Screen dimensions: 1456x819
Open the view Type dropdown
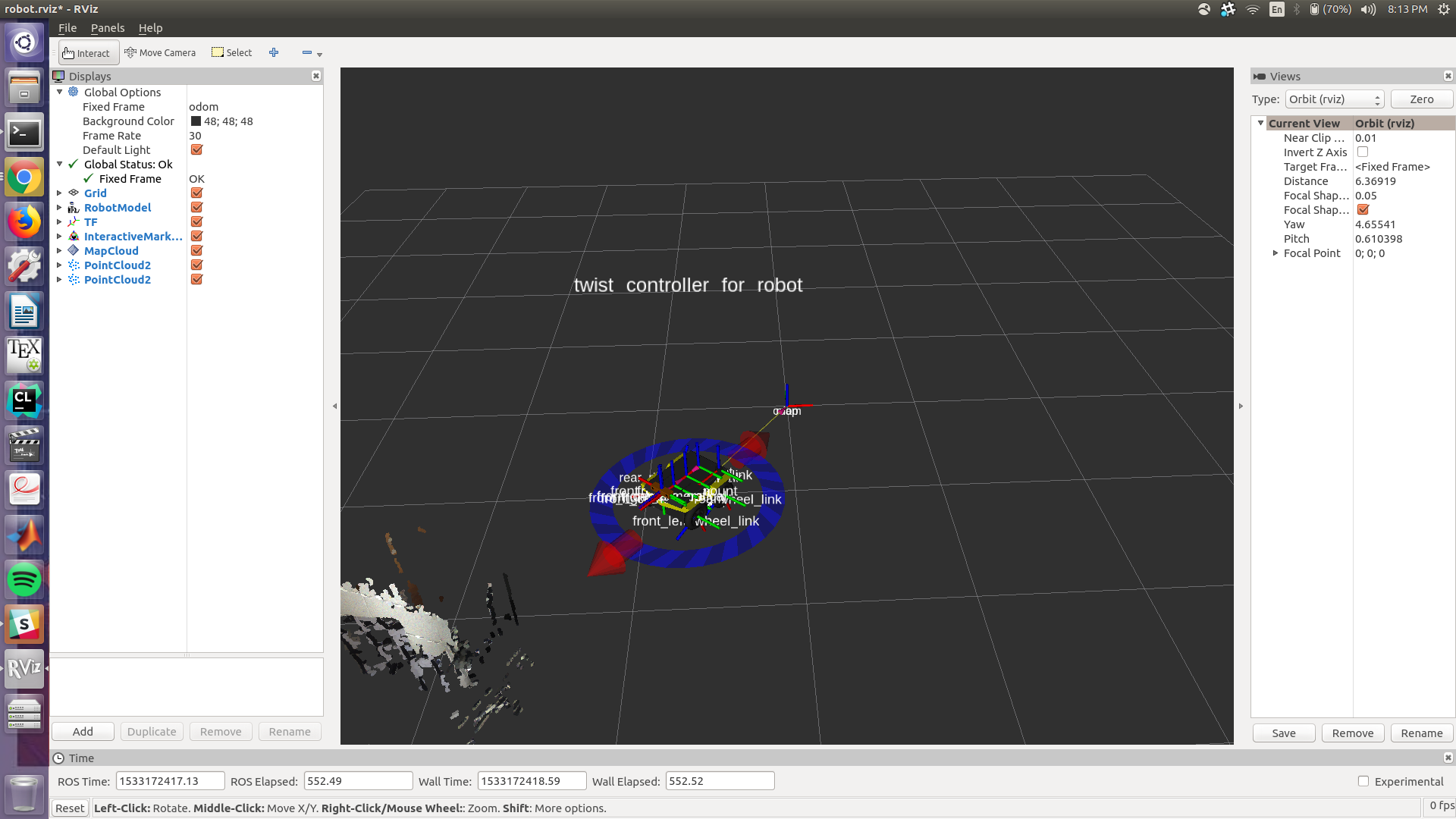click(x=1334, y=99)
